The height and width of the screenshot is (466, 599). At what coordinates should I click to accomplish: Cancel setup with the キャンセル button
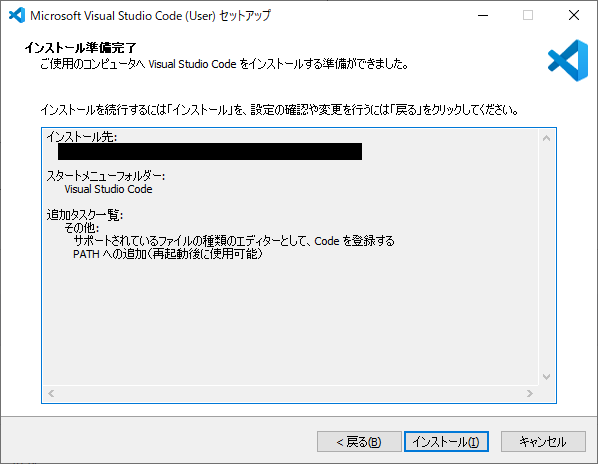tap(543, 442)
